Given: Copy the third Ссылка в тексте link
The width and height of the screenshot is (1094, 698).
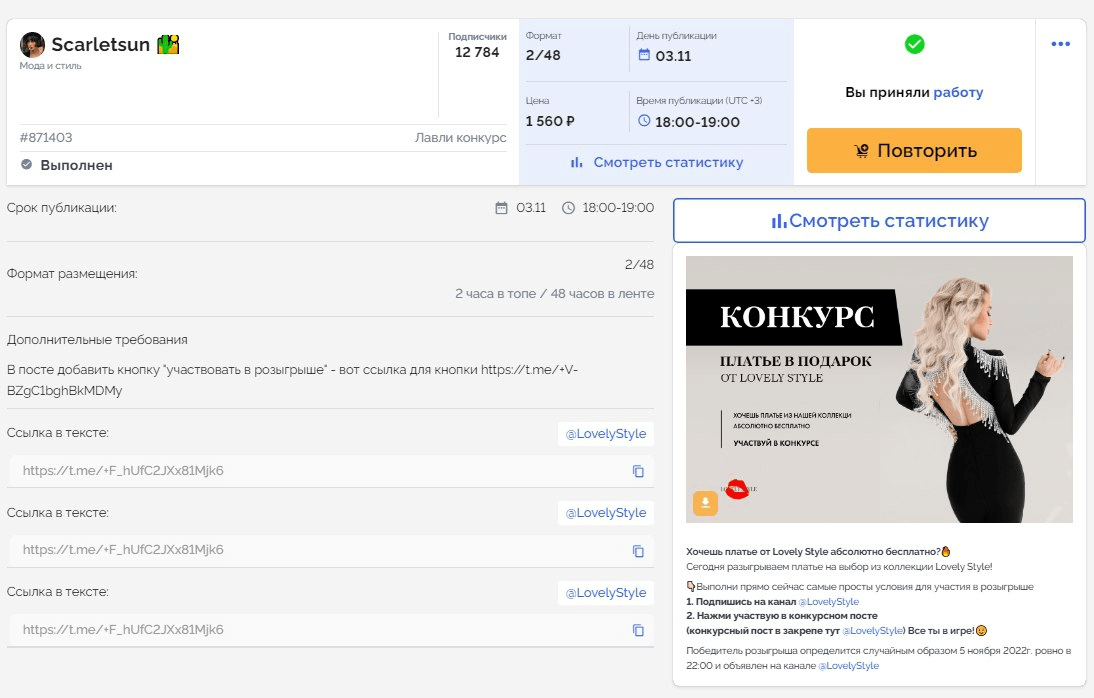Looking at the screenshot, I should [638, 630].
